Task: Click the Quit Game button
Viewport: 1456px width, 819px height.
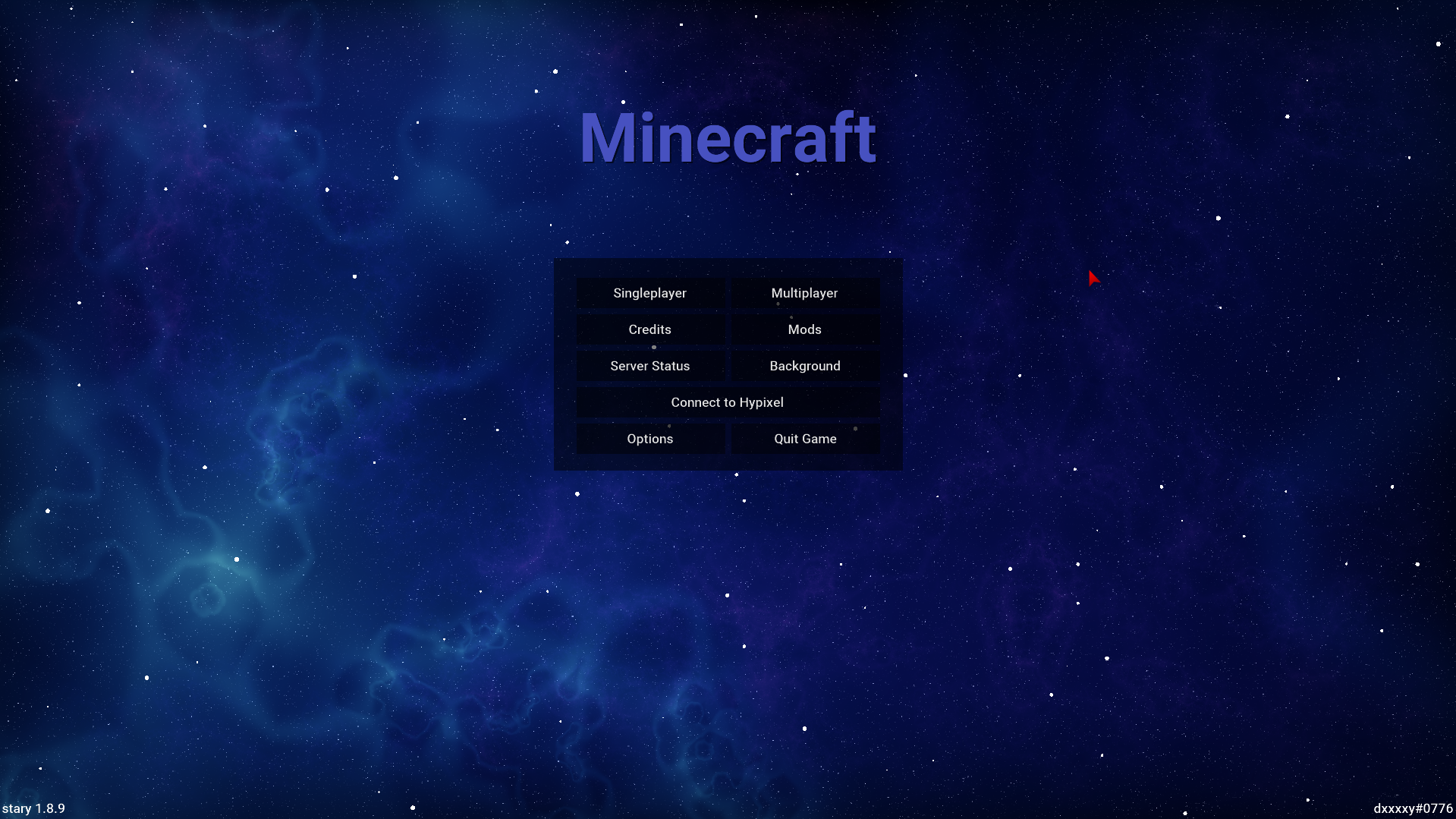Action: [805, 439]
